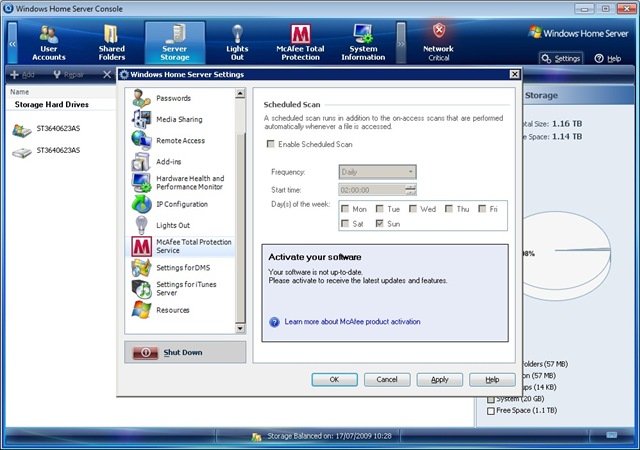Click status bar network indicator icon

point(611,435)
